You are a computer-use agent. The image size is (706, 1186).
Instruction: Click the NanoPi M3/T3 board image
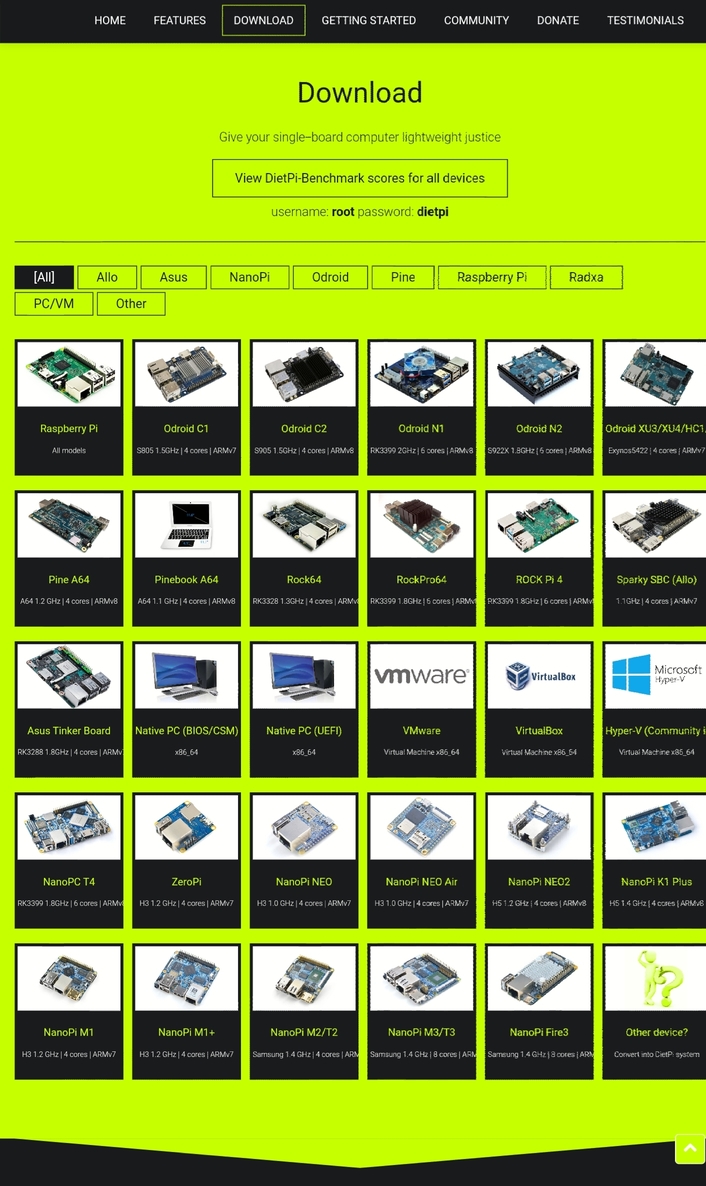tap(421, 978)
